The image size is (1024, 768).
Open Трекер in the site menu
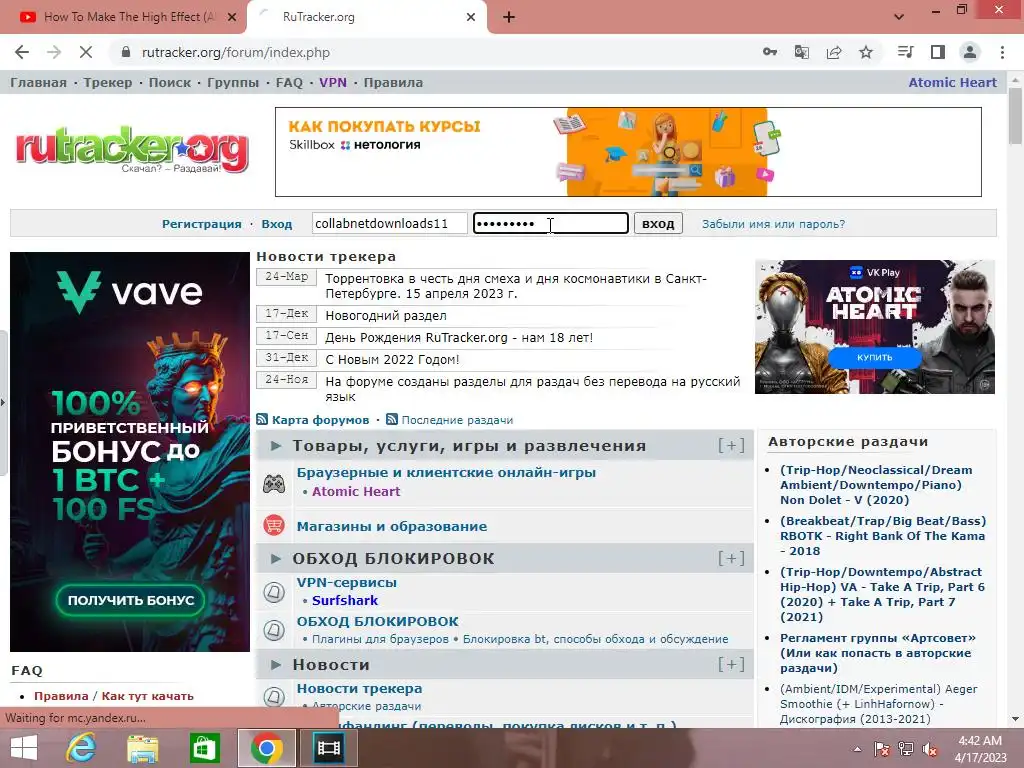(108, 83)
